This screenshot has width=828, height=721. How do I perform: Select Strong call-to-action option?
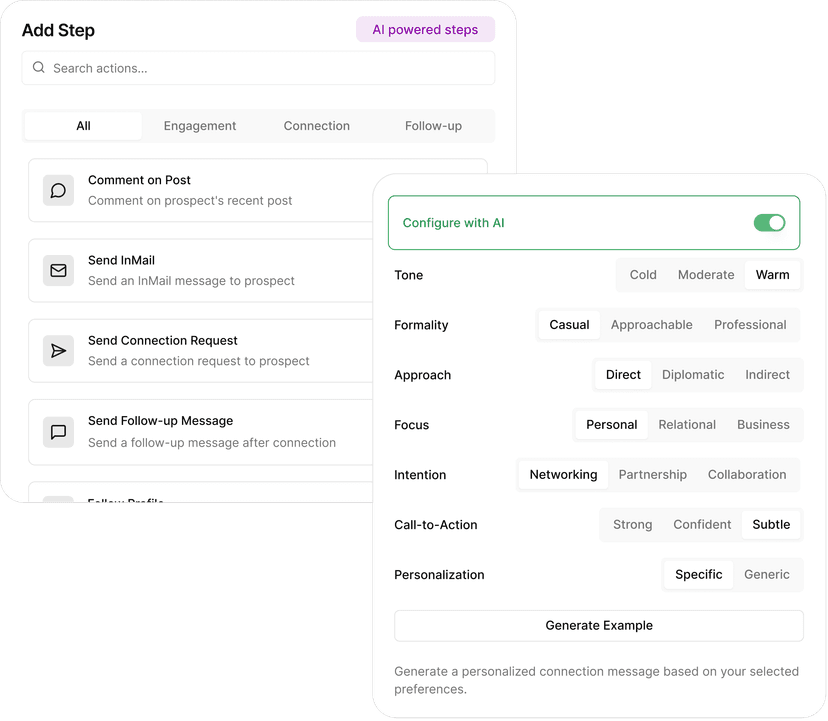pos(632,525)
